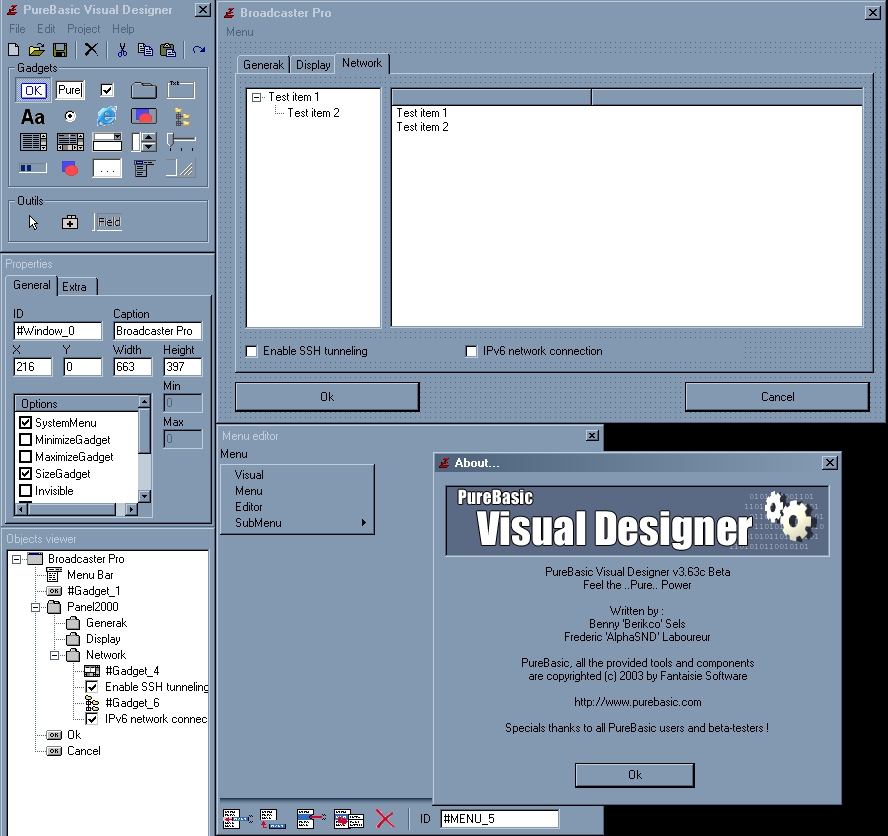The width and height of the screenshot is (888, 836).
Task: Click Cancel button in Broadcaster Pro window
Action: (777, 396)
